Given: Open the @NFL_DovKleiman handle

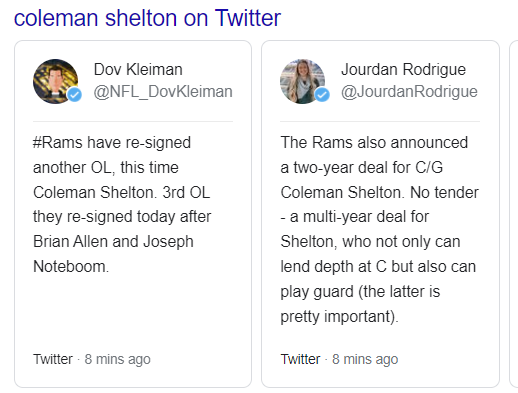Looking at the screenshot, I should click(x=163, y=92).
